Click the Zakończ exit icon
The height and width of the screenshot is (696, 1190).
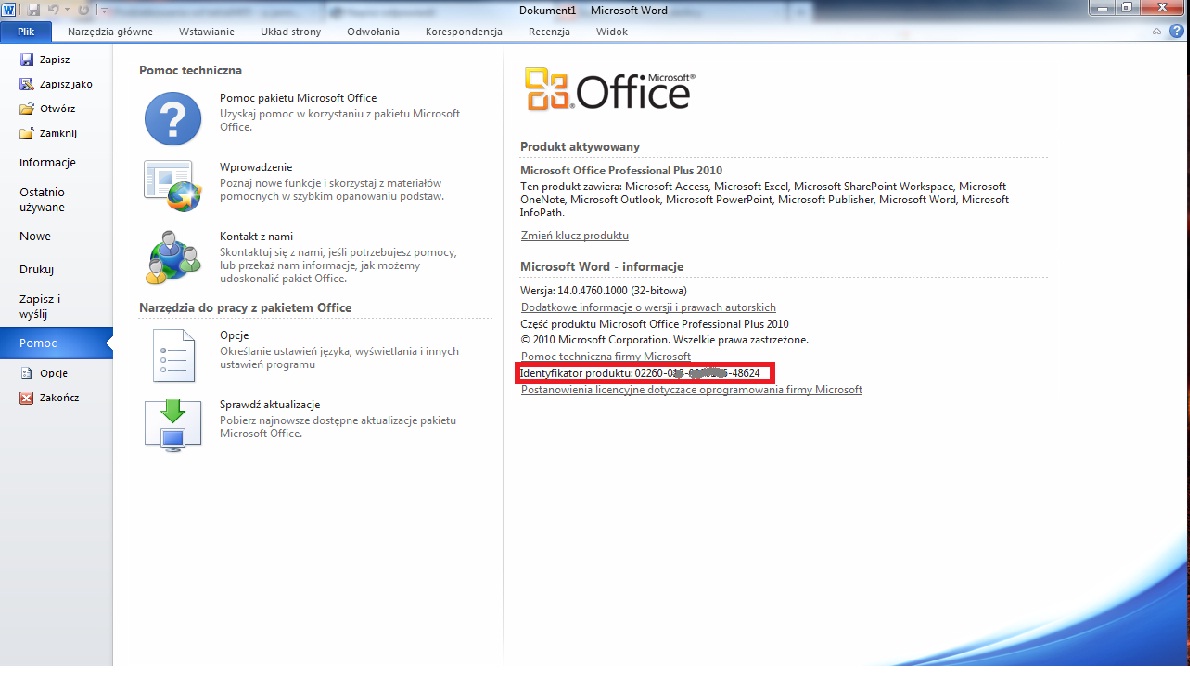pos(27,398)
